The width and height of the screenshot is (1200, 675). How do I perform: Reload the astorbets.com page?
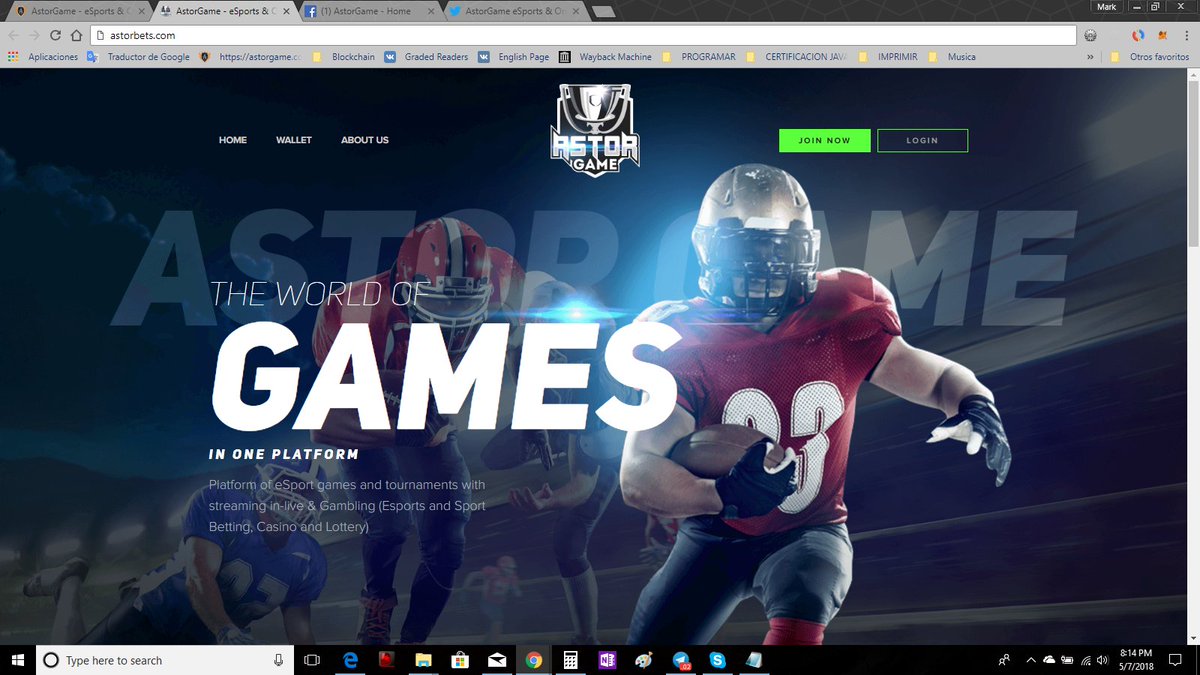tap(56, 35)
